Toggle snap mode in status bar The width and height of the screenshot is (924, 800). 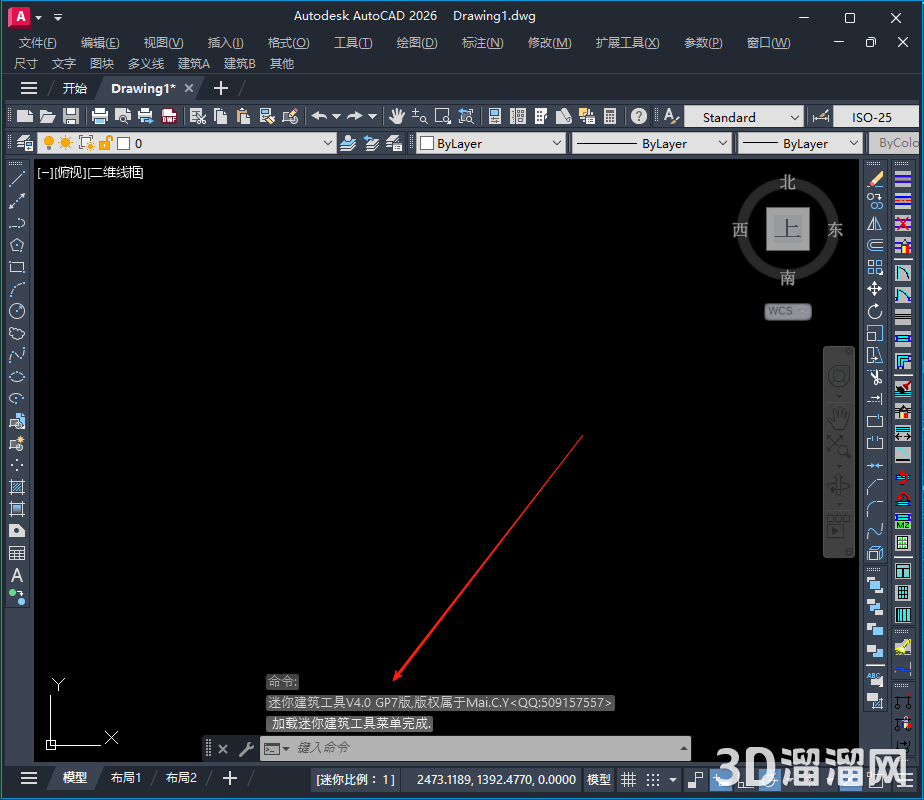654,779
